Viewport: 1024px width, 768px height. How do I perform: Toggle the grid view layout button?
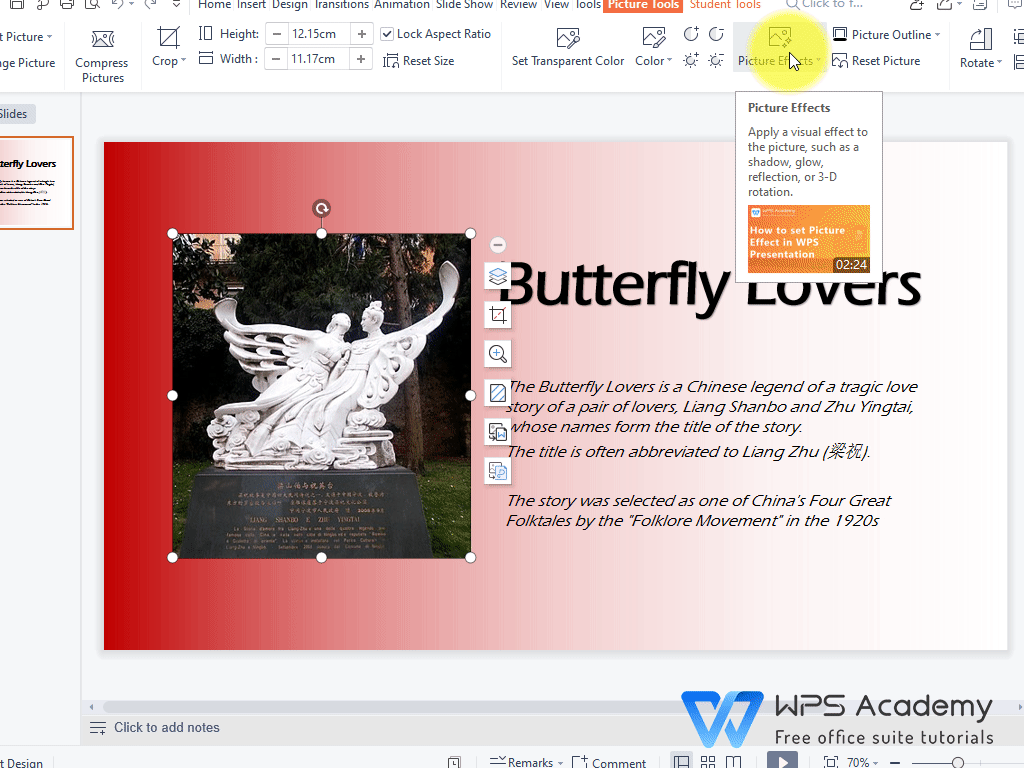[x=707, y=760]
